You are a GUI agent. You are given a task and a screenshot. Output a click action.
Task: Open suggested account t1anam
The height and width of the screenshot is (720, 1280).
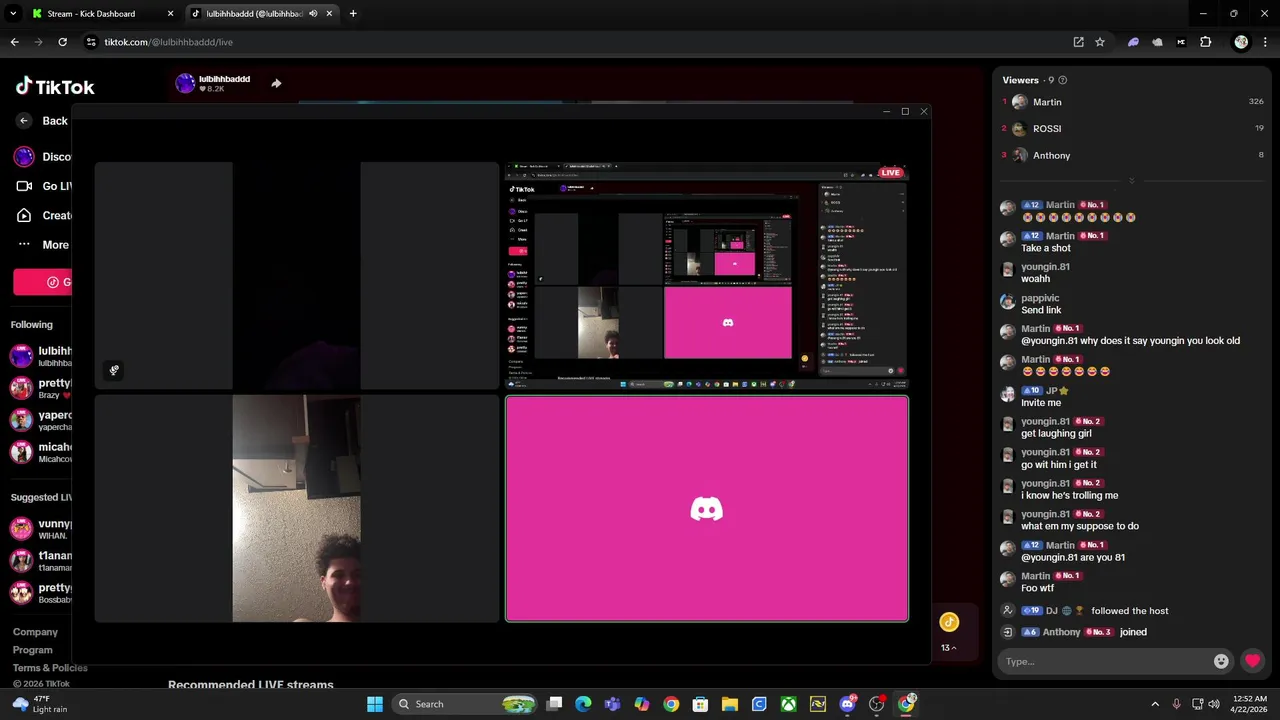click(x=42, y=560)
